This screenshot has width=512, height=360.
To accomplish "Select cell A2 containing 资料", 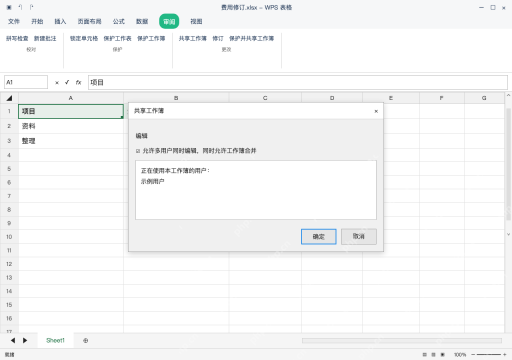I will click(71, 126).
